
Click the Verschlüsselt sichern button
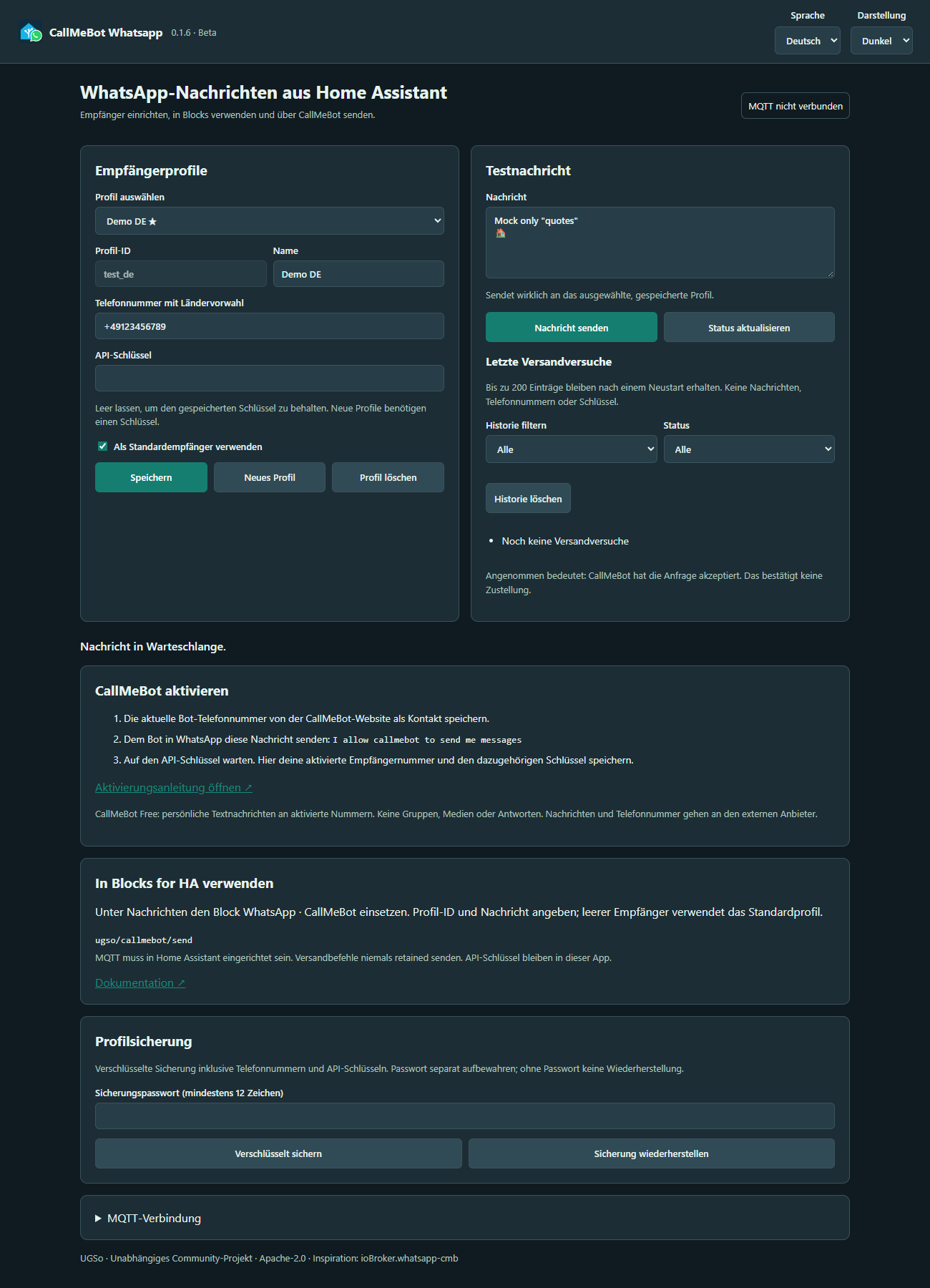pos(278,1153)
